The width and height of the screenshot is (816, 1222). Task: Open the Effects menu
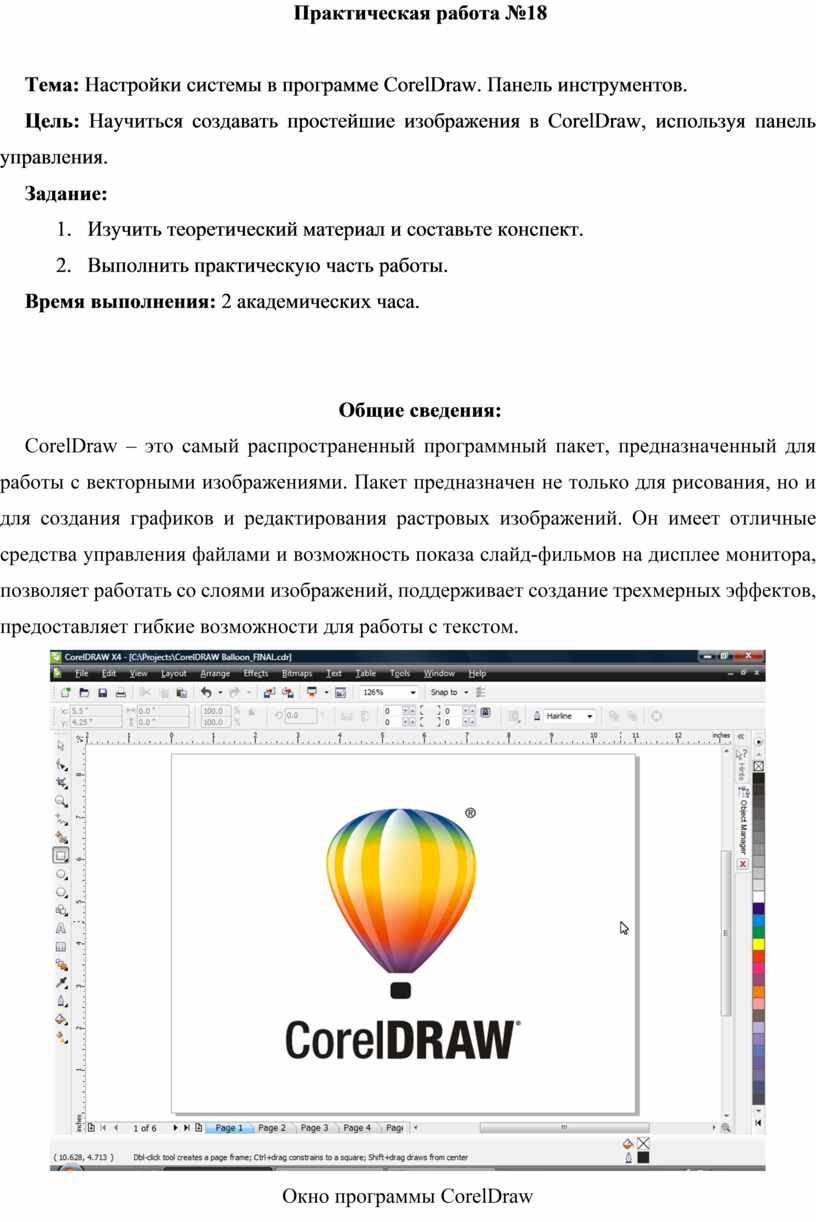click(256, 673)
